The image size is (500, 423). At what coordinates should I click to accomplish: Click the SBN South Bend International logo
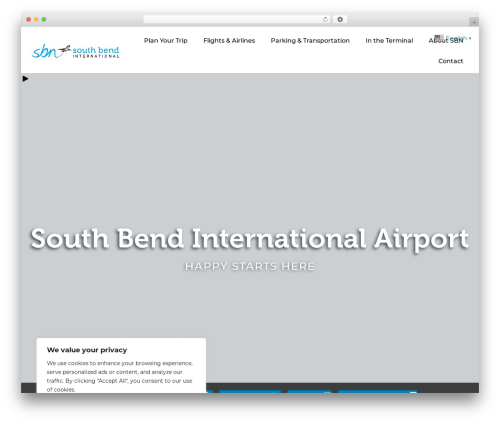75,51
